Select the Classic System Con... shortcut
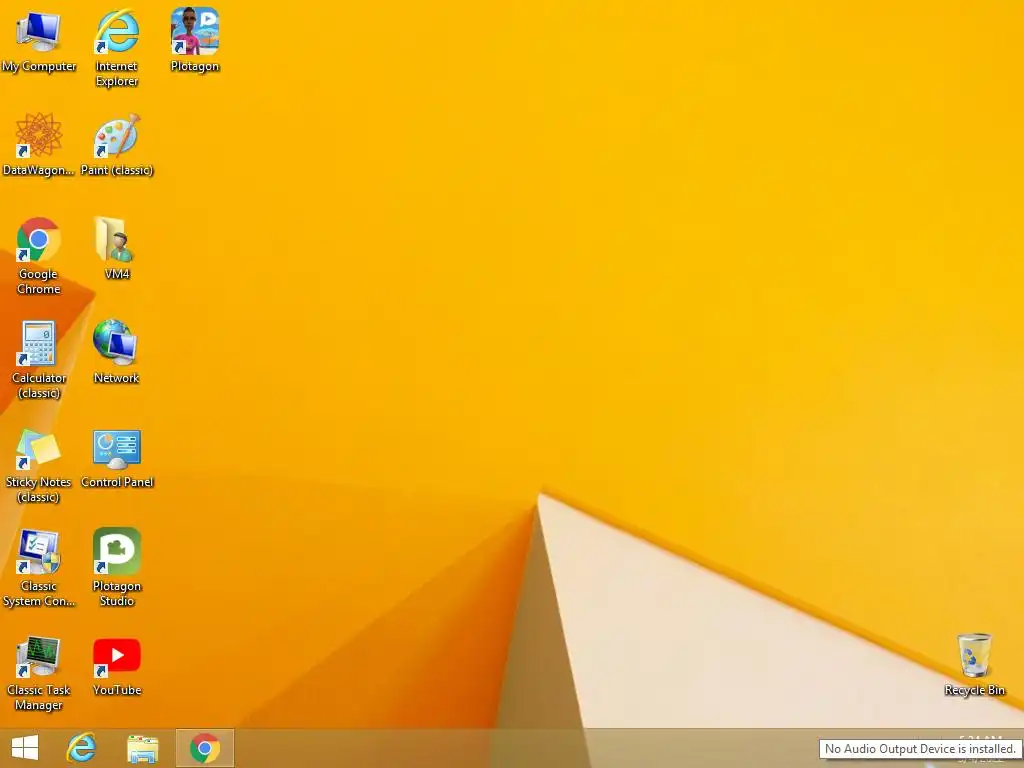This screenshot has height=768, width=1024. pos(39,568)
